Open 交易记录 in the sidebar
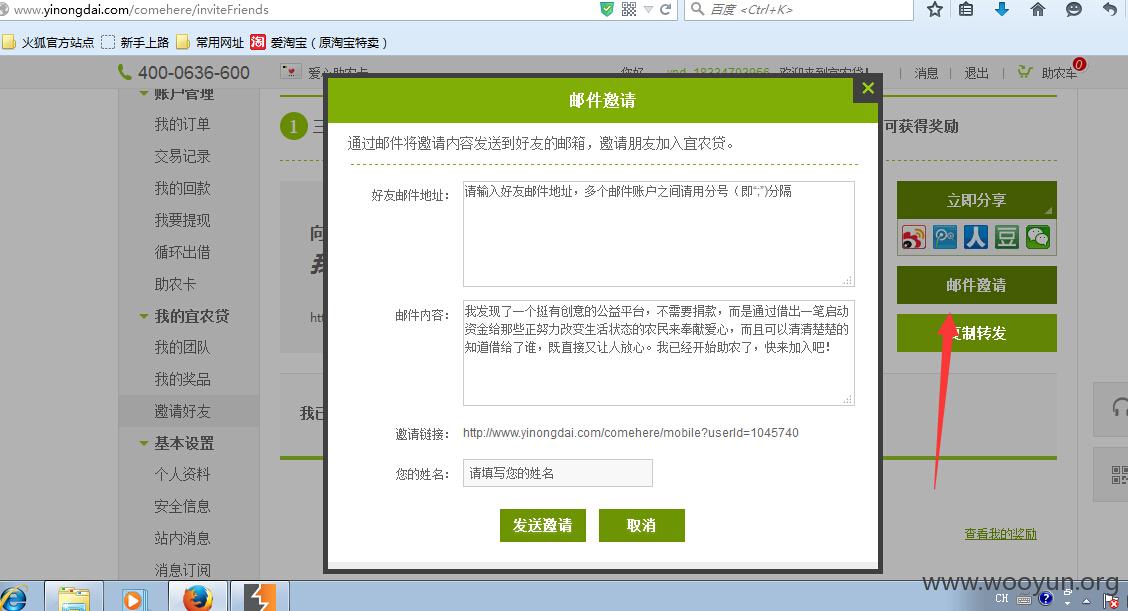 pyautogui.click(x=182, y=156)
